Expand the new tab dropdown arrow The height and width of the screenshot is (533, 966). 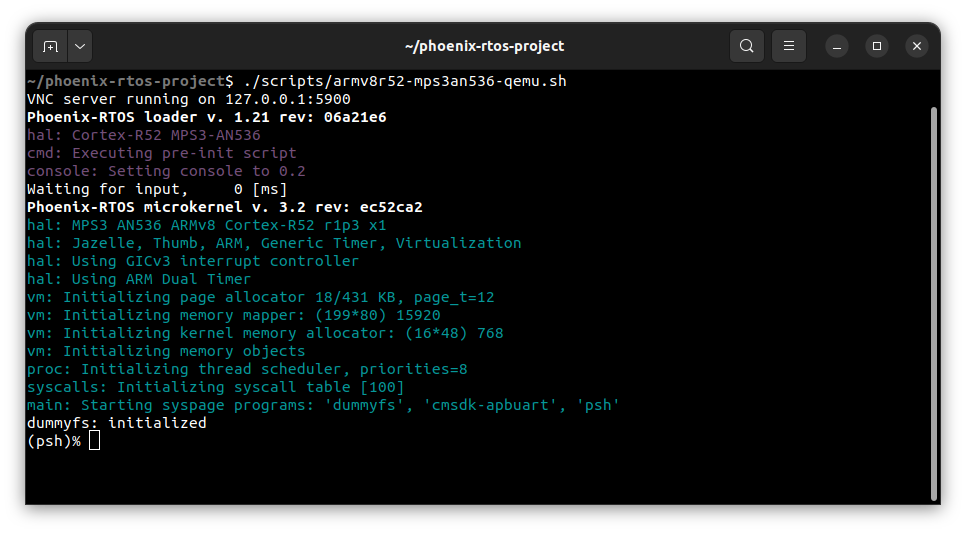(x=79, y=46)
